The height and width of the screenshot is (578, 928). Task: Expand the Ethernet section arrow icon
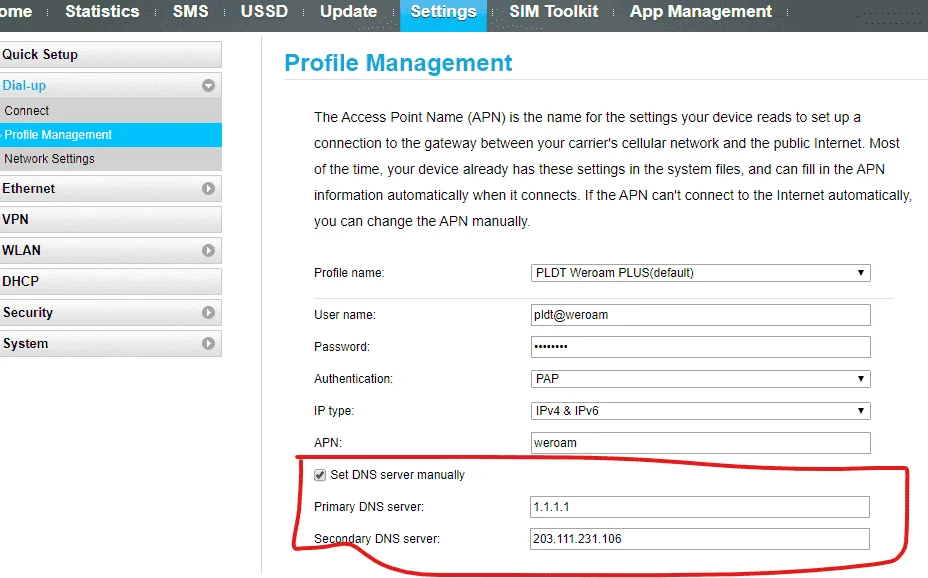point(208,188)
